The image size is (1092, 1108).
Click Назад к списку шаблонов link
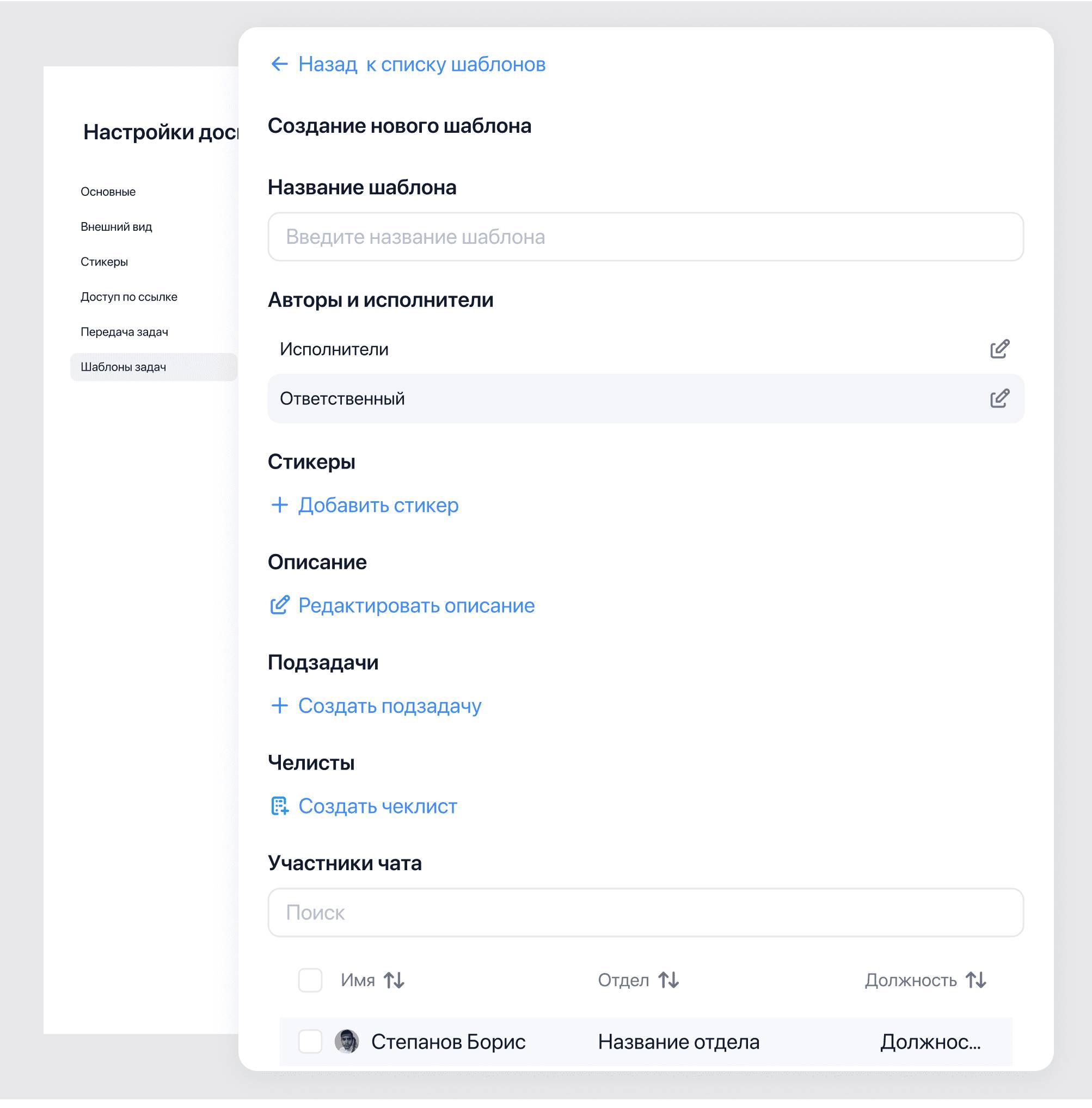pos(421,64)
